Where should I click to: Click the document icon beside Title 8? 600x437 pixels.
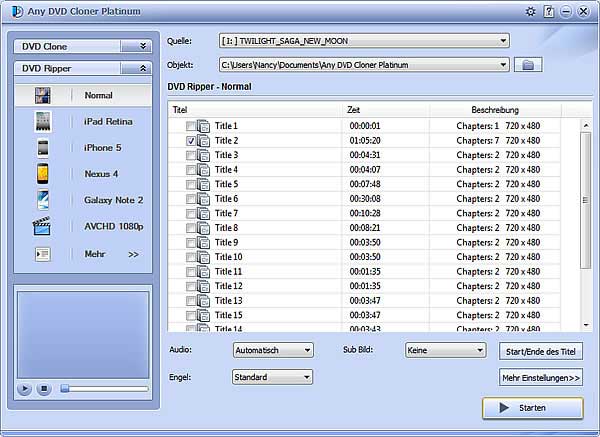click(x=204, y=228)
